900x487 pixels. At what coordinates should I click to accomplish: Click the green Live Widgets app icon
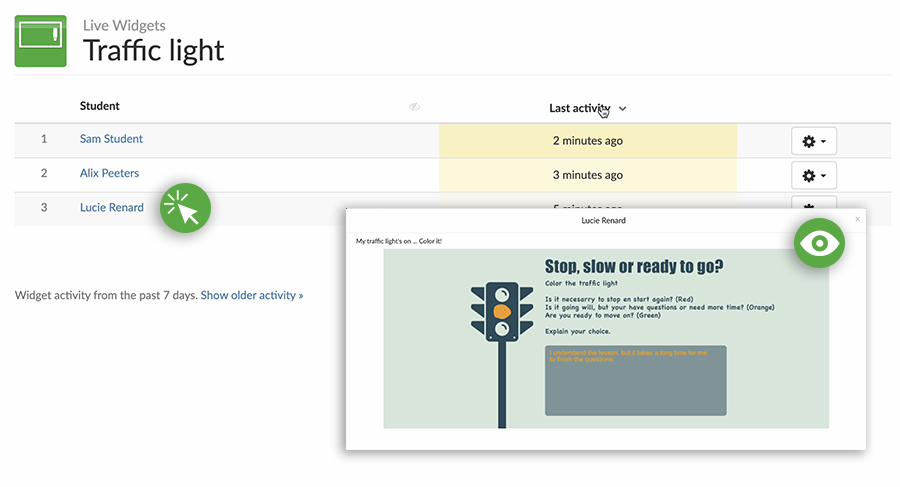point(40,41)
